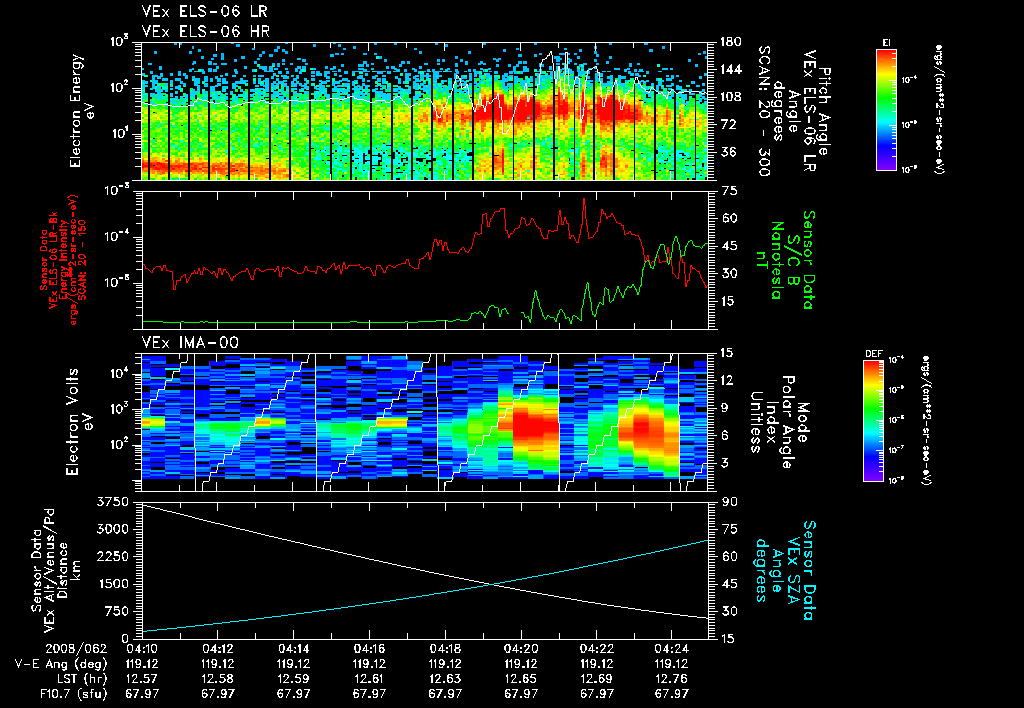
Task: Click the El color bar legend
Action: 886,110
